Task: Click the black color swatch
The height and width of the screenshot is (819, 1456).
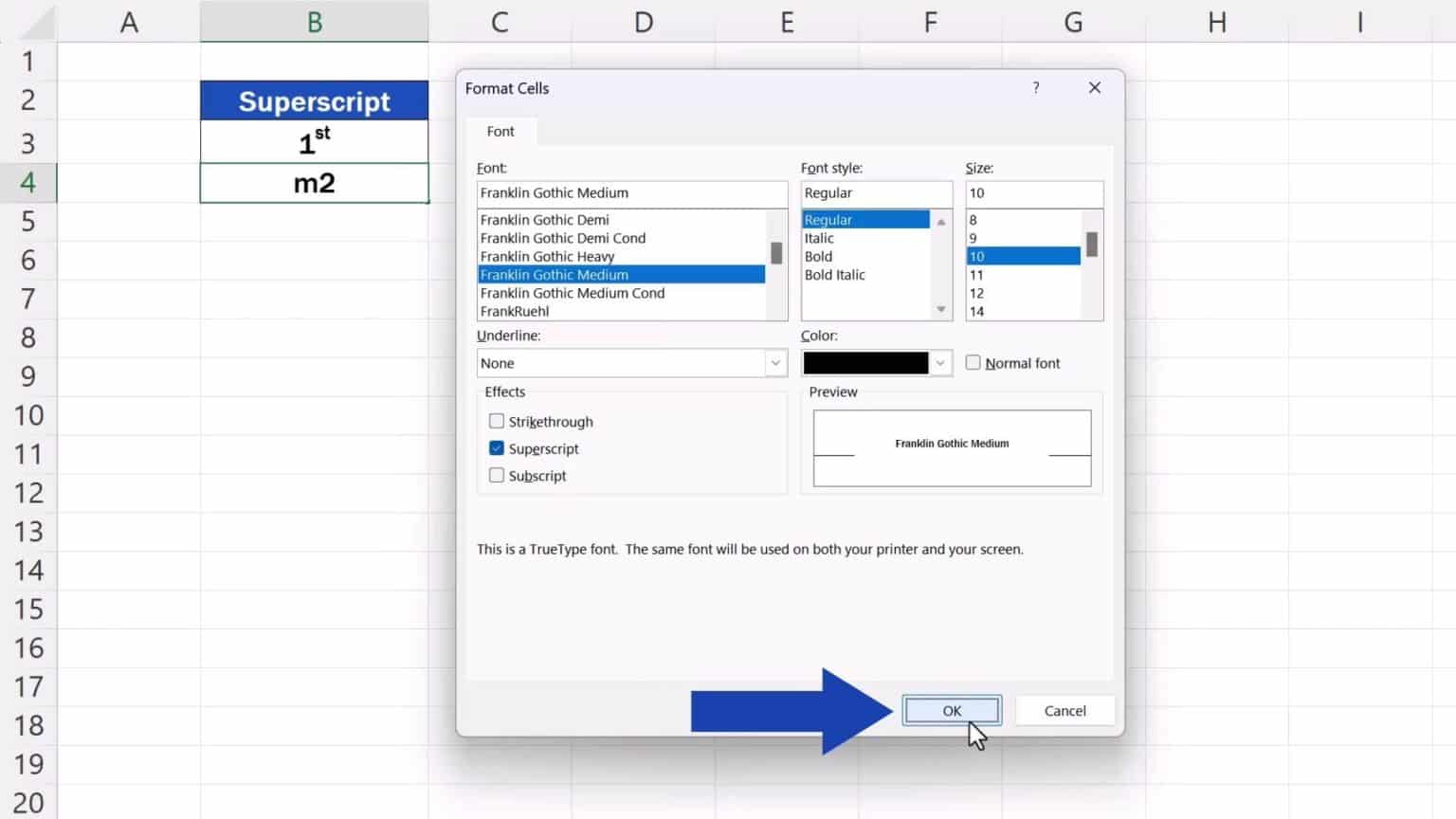Action: point(864,363)
